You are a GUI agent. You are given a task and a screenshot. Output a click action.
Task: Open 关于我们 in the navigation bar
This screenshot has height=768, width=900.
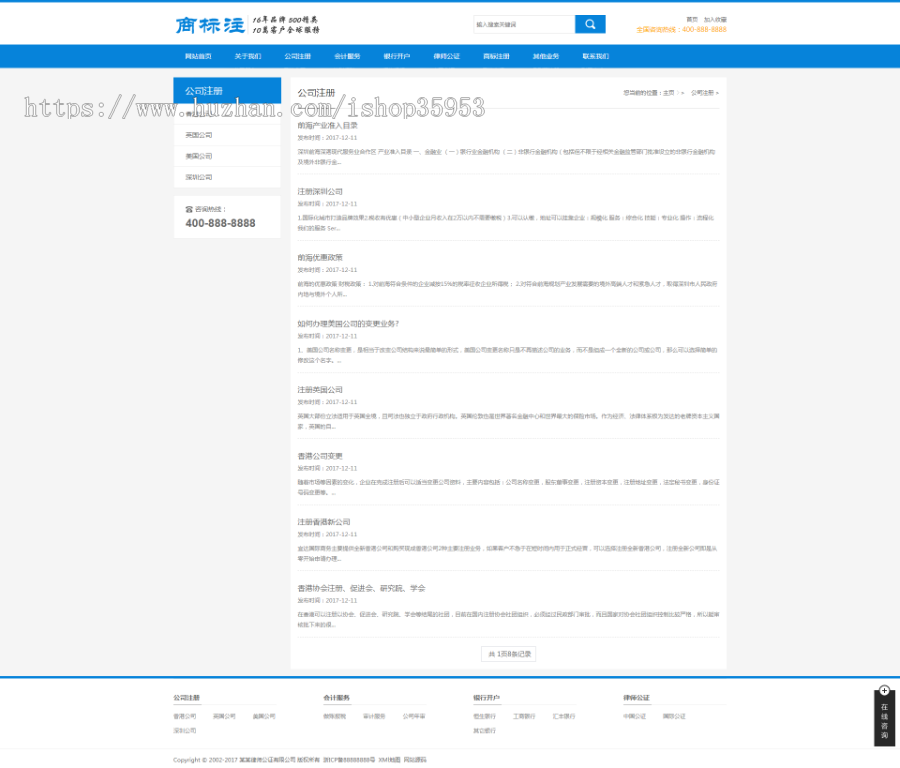point(248,57)
